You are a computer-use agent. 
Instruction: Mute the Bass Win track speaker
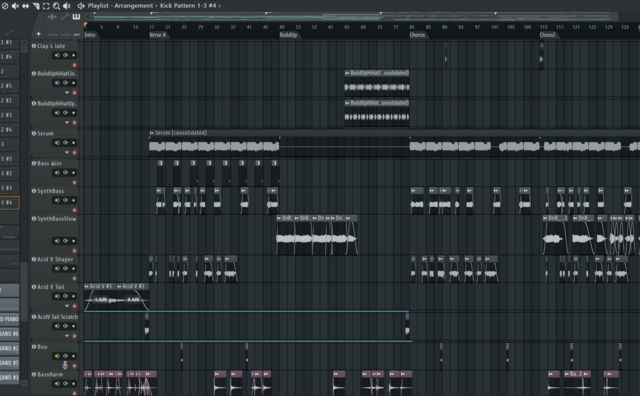pyautogui.click(x=57, y=172)
